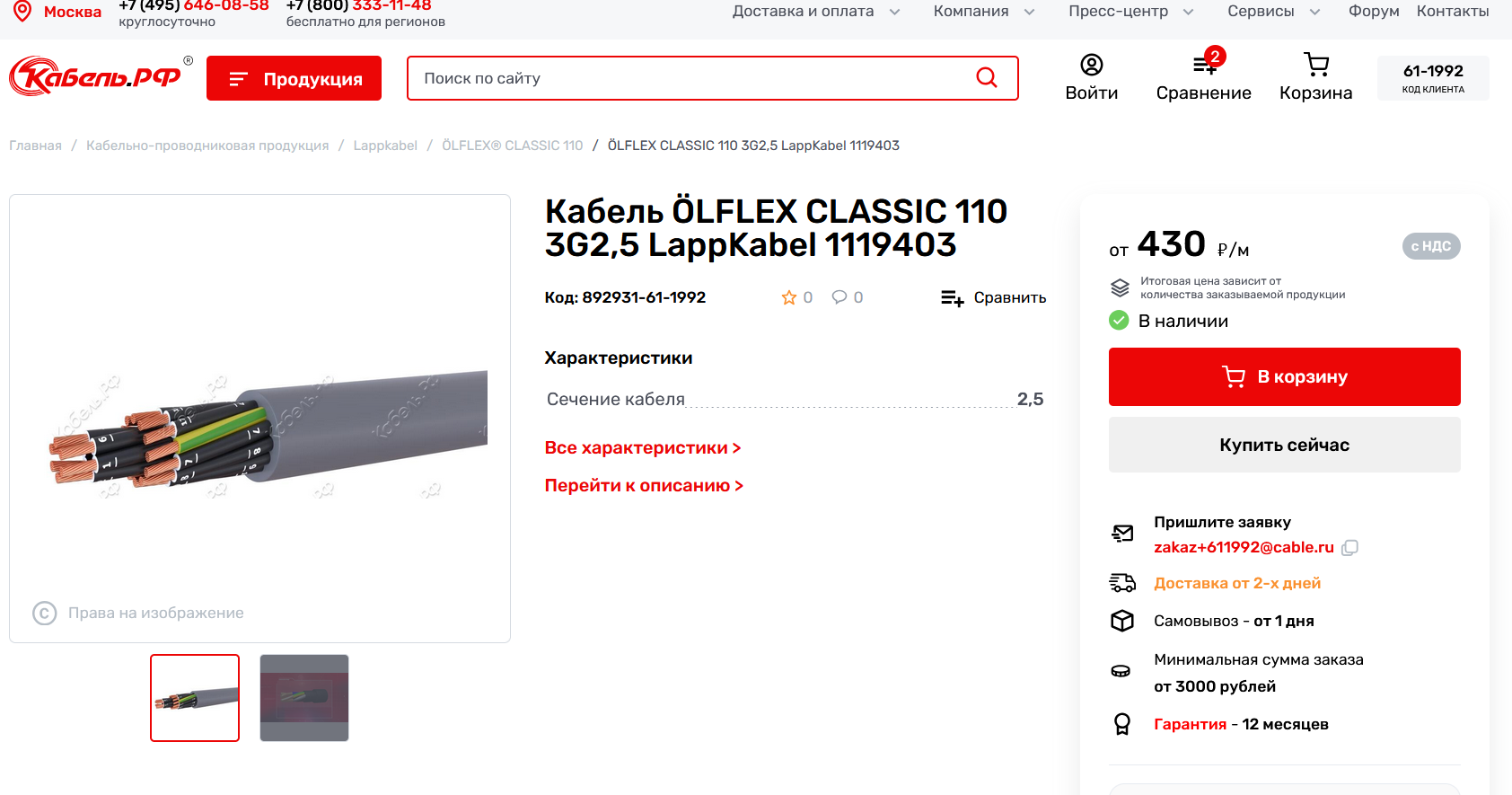Viewport: 1512px width, 795px height.
Task: Open the Сравнение comparison list icon
Action: pos(1204,65)
